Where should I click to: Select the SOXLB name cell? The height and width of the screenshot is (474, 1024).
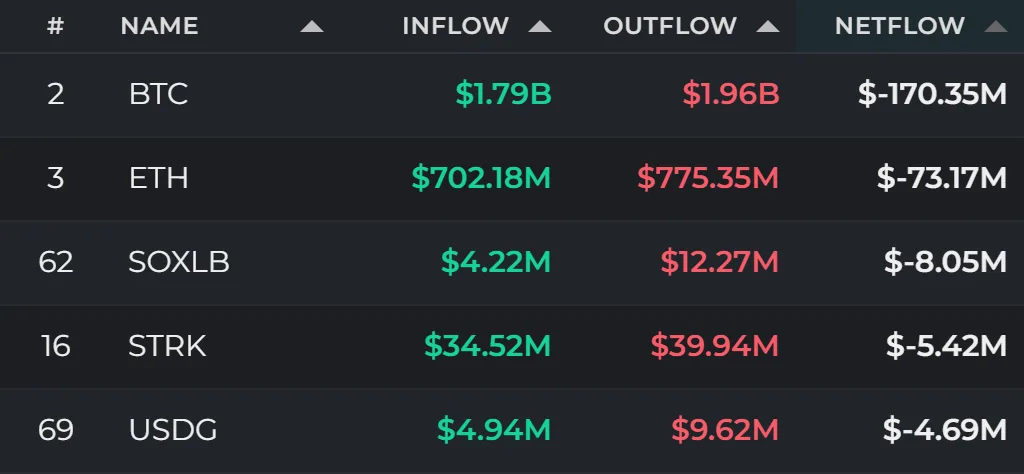179,262
